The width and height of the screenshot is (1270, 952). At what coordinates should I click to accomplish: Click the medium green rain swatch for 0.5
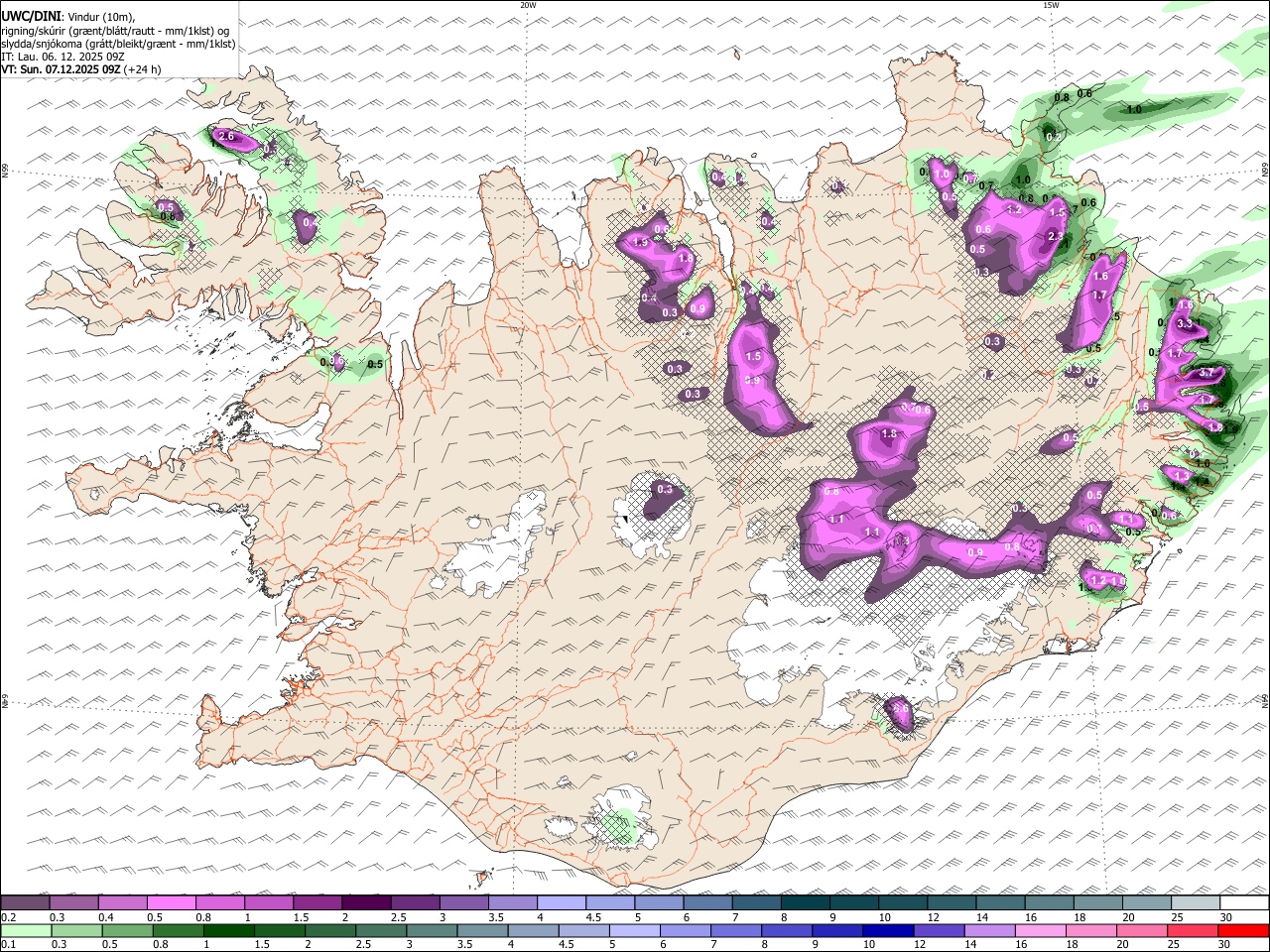(x=127, y=931)
